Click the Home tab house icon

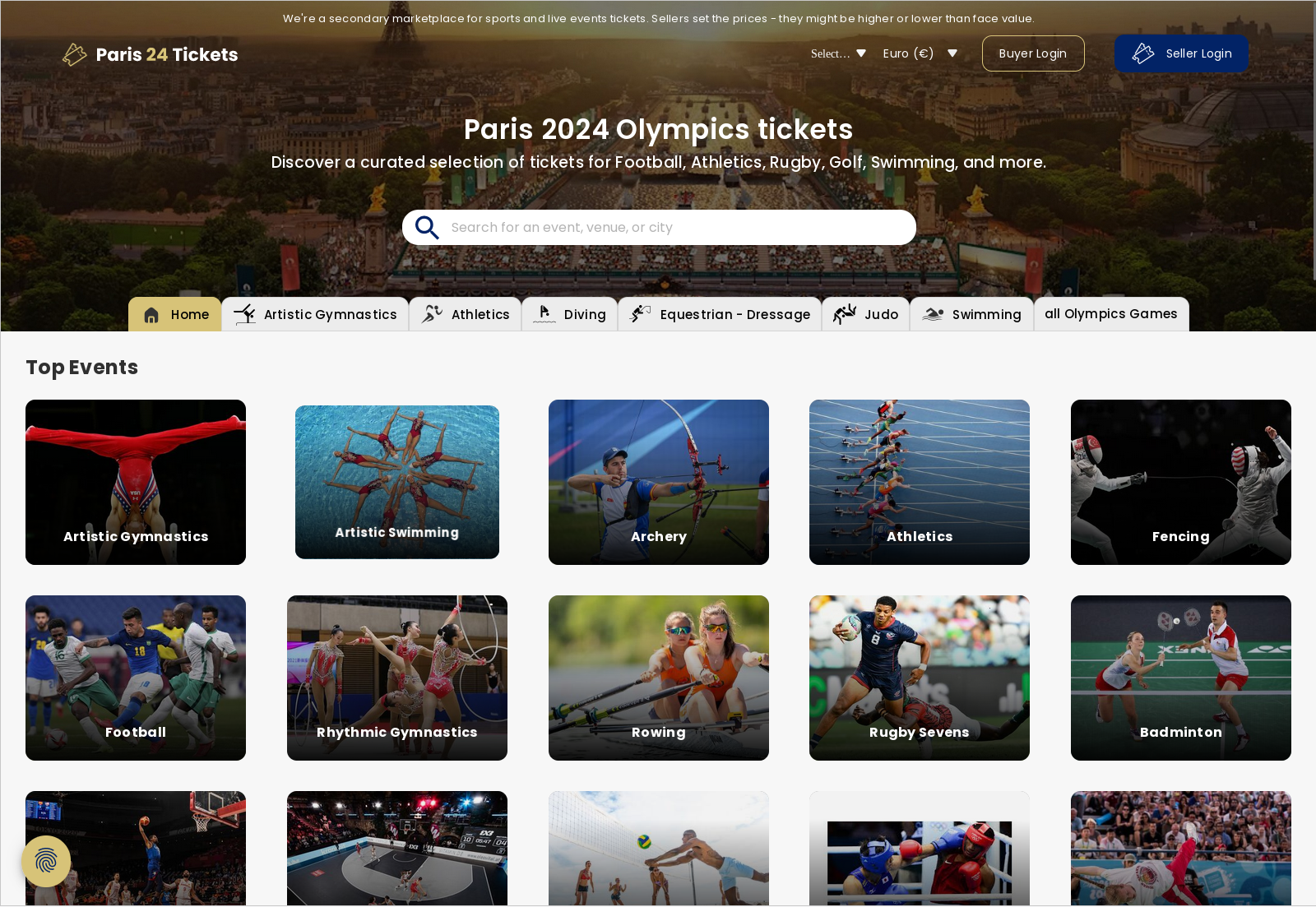[x=151, y=315]
